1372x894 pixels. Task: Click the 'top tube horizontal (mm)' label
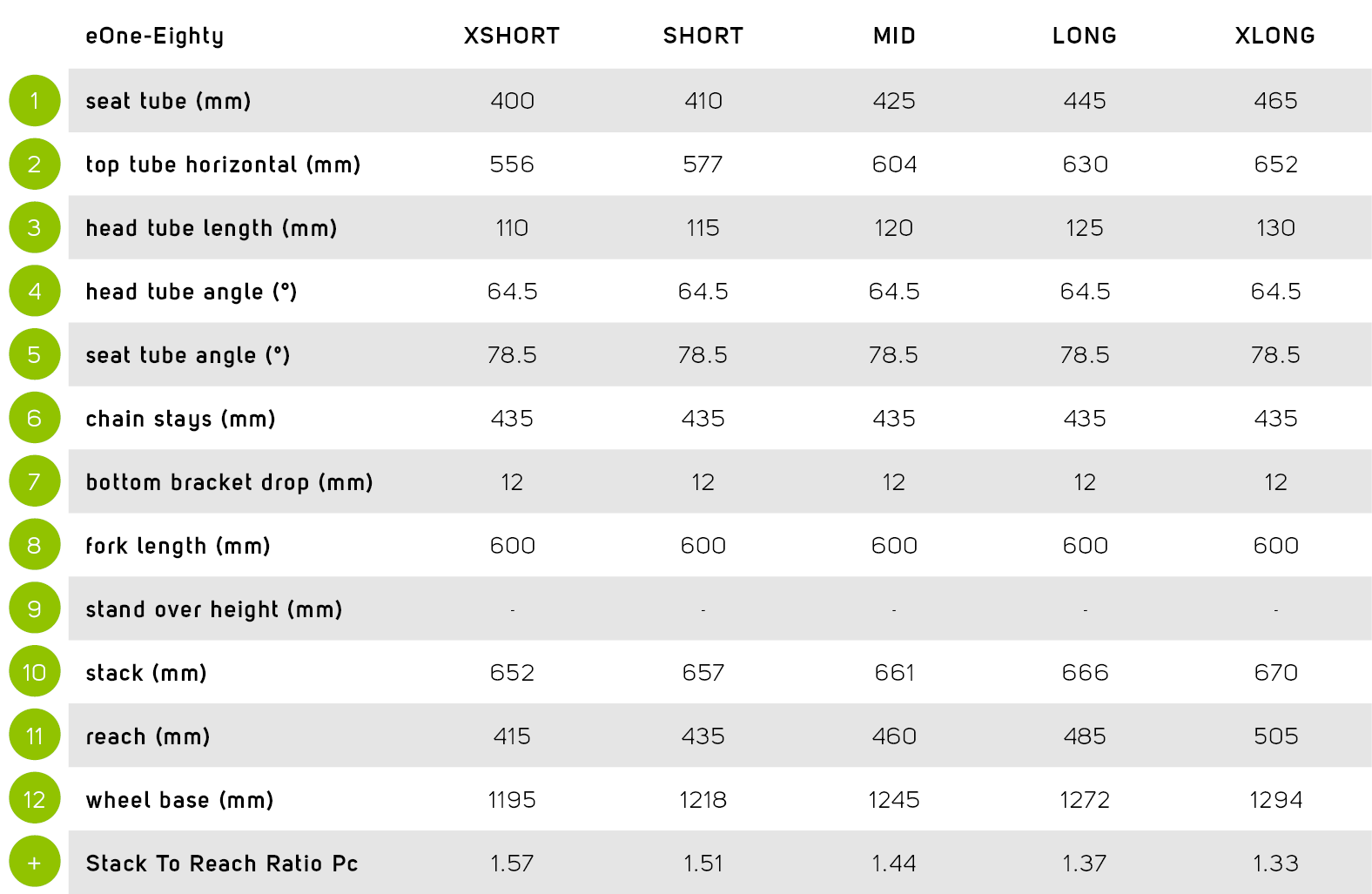click(222, 165)
